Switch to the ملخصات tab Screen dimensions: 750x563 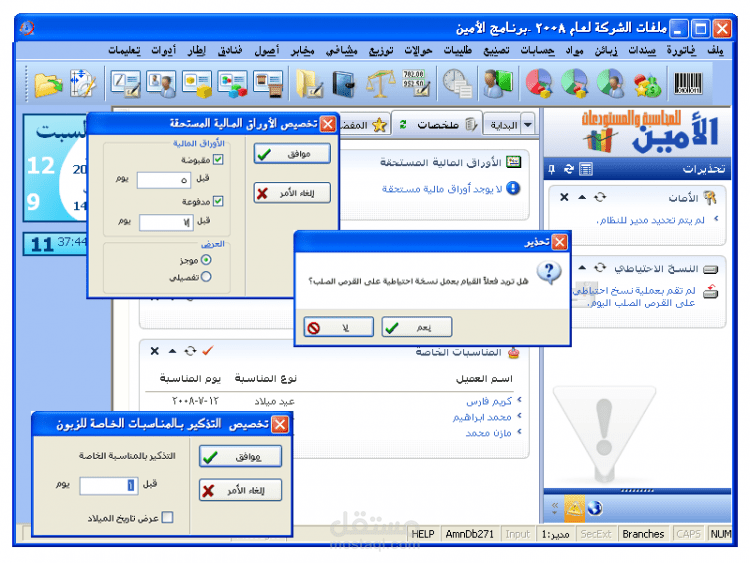(438, 125)
